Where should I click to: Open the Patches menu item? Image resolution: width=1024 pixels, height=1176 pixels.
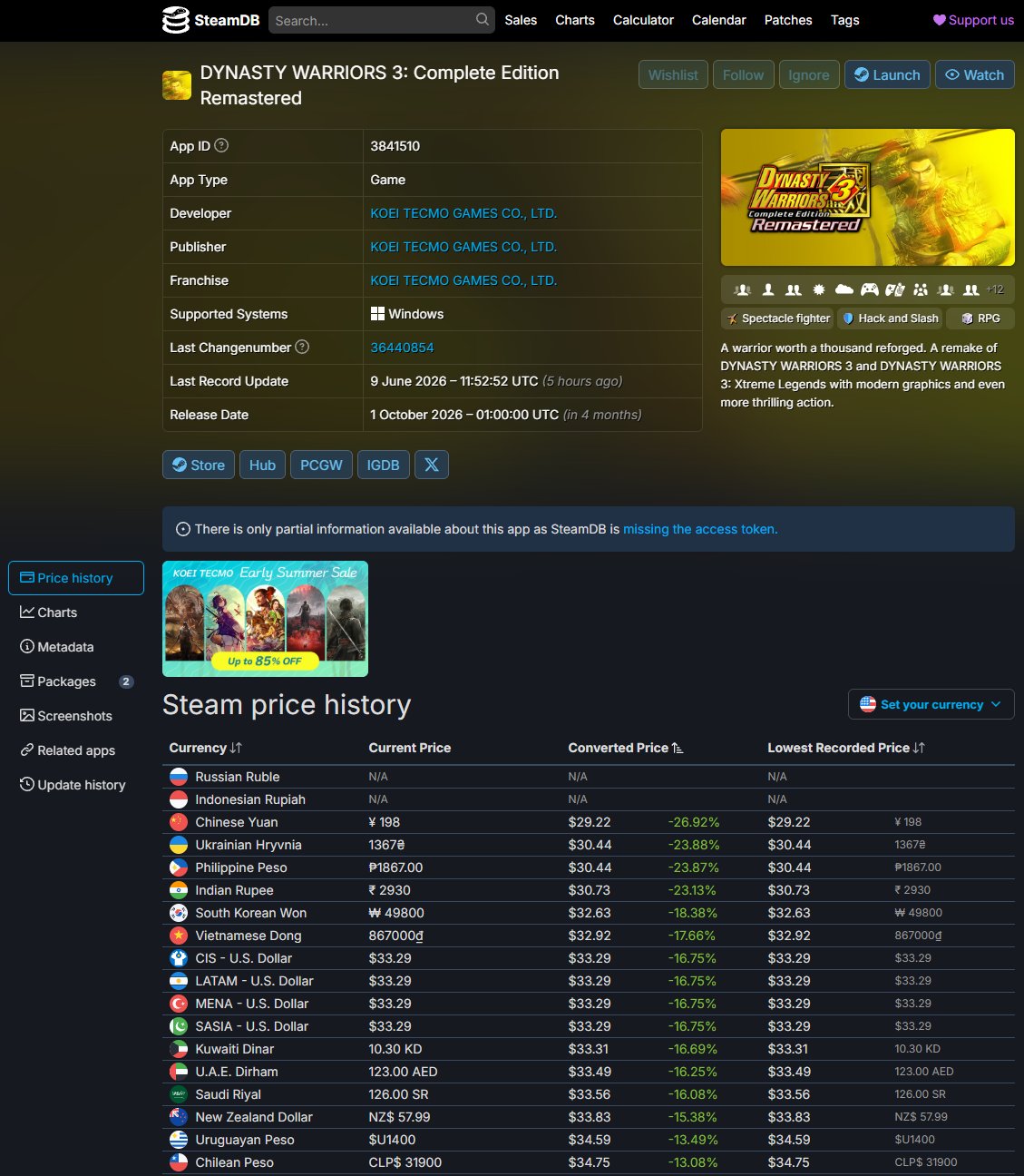(x=788, y=20)
